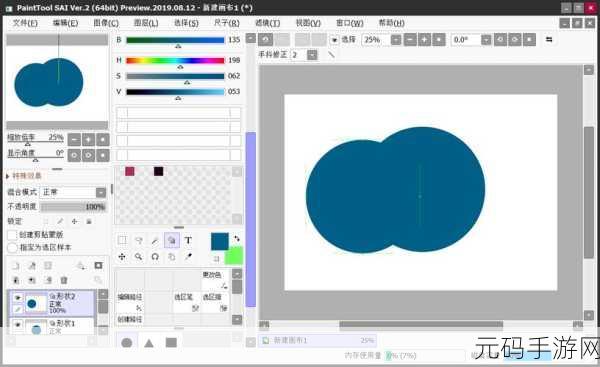Click the toolbar zoom out minus button
The width and height of the screenshot is (600, 367).
click(410, 39)
